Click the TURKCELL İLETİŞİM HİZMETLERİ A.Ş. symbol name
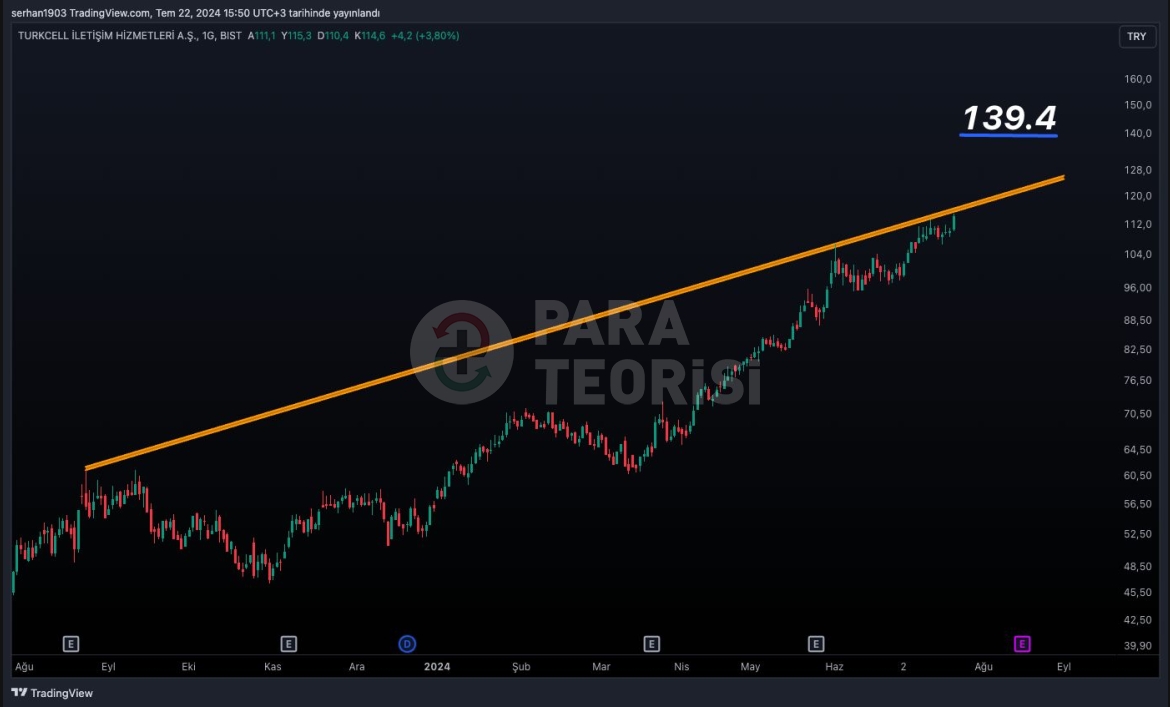1170x707 pixels. coord(107,36)
